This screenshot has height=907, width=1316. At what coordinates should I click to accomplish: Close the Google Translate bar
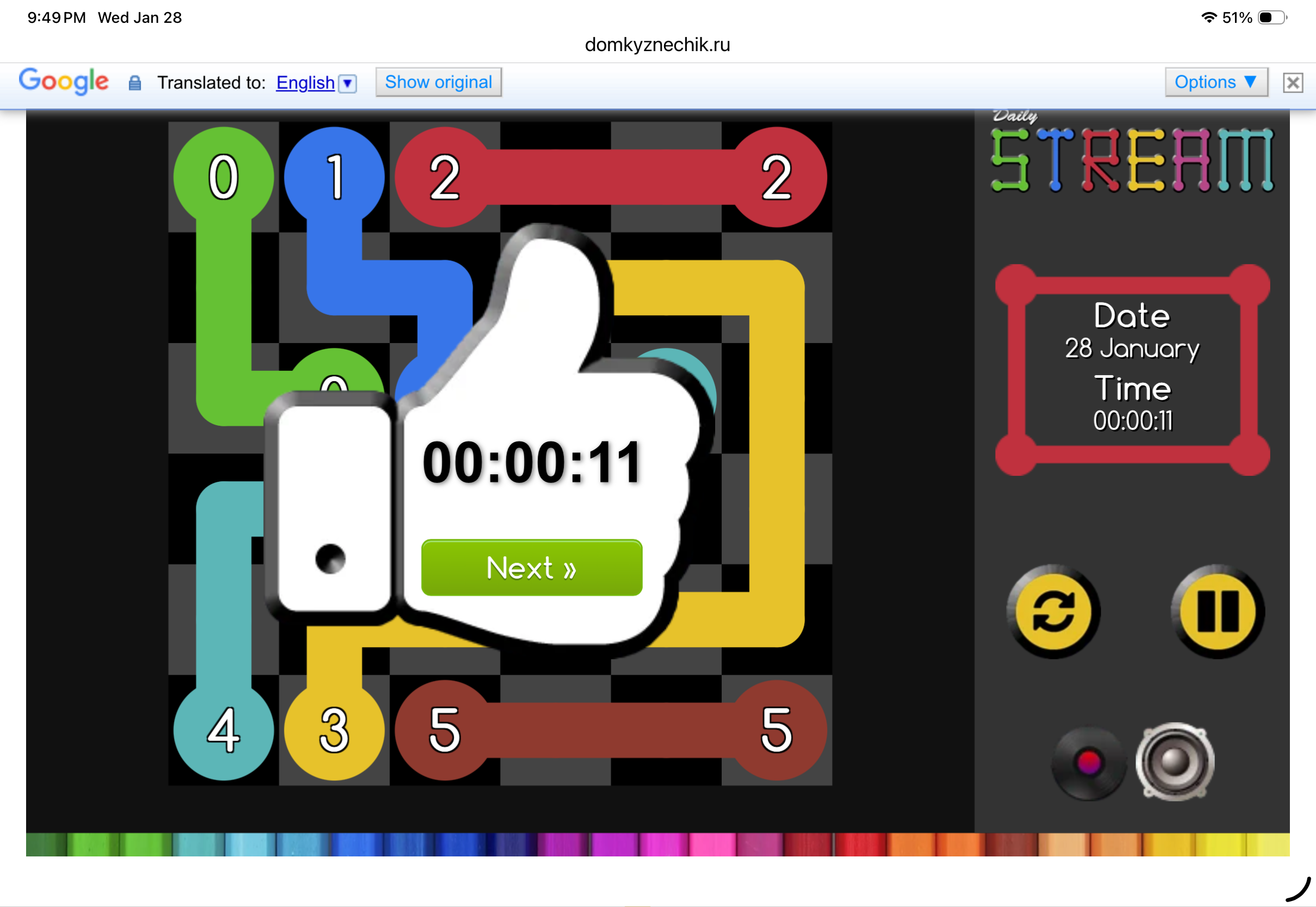tap(1293, 83)
